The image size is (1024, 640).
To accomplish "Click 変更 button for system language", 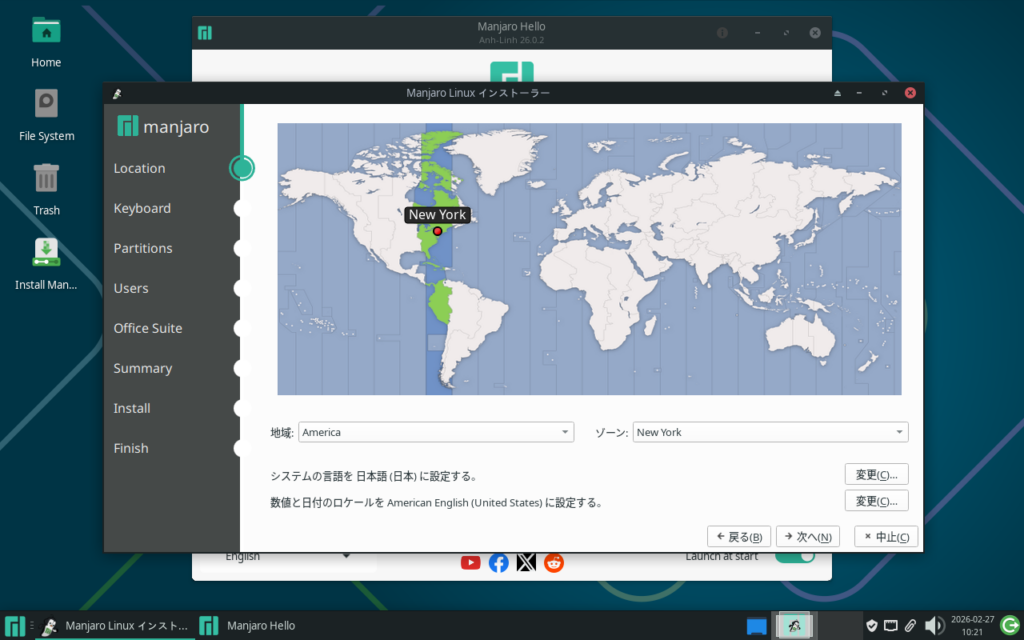I will point(876,474).
